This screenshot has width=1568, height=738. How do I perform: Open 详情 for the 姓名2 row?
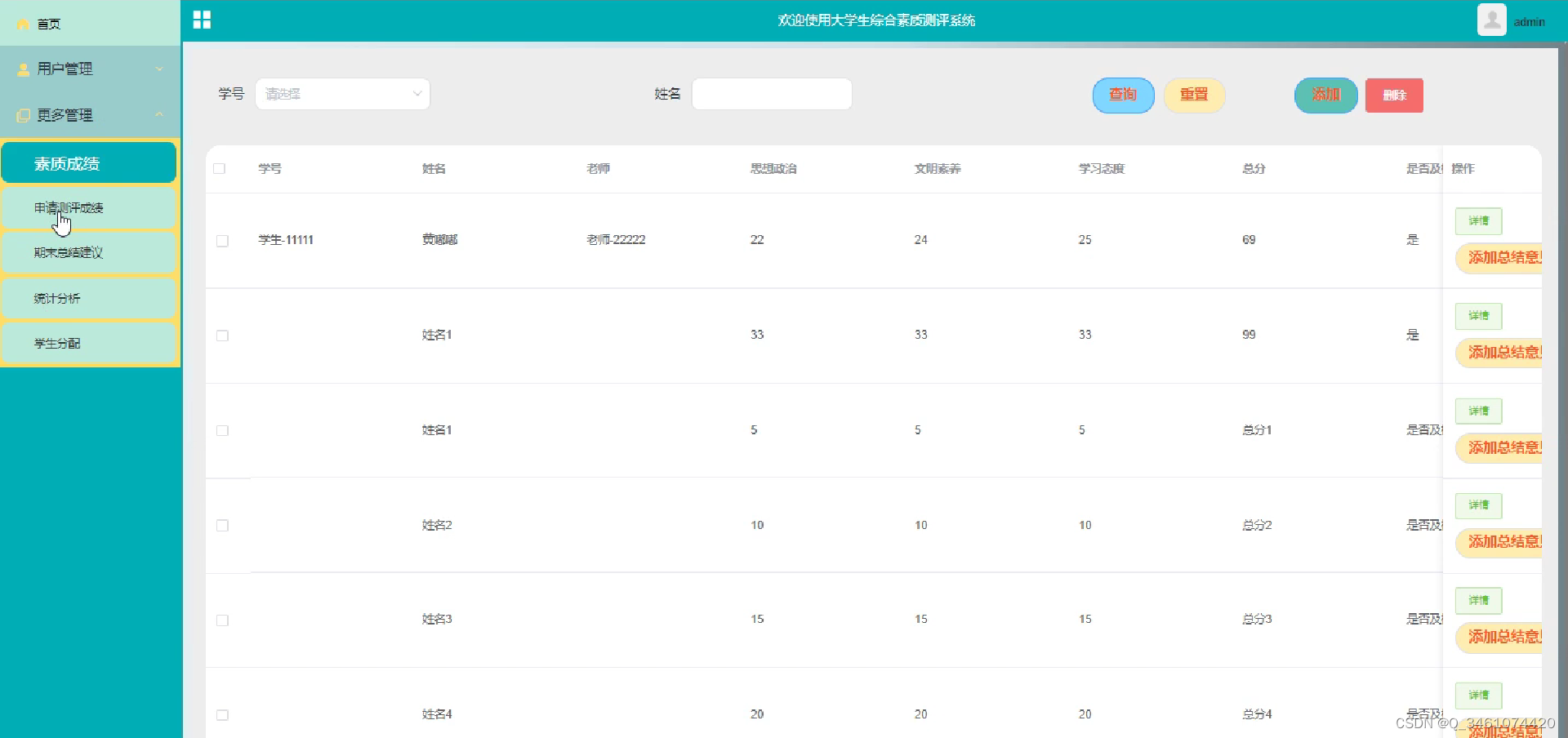(x=1478, y=505)
